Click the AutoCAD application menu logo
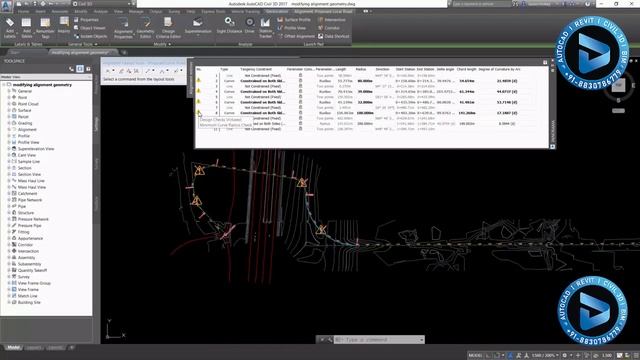The width and height of the screenshot is (640, 360). pyautogui.click(x=6, y=6)
